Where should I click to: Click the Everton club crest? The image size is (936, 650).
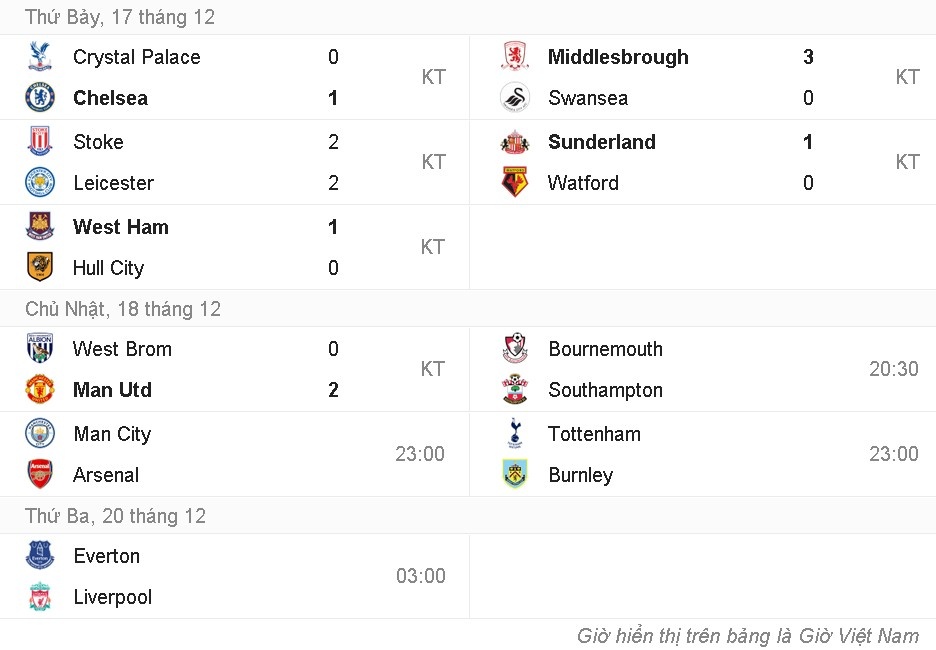click(x=39, y=556)
